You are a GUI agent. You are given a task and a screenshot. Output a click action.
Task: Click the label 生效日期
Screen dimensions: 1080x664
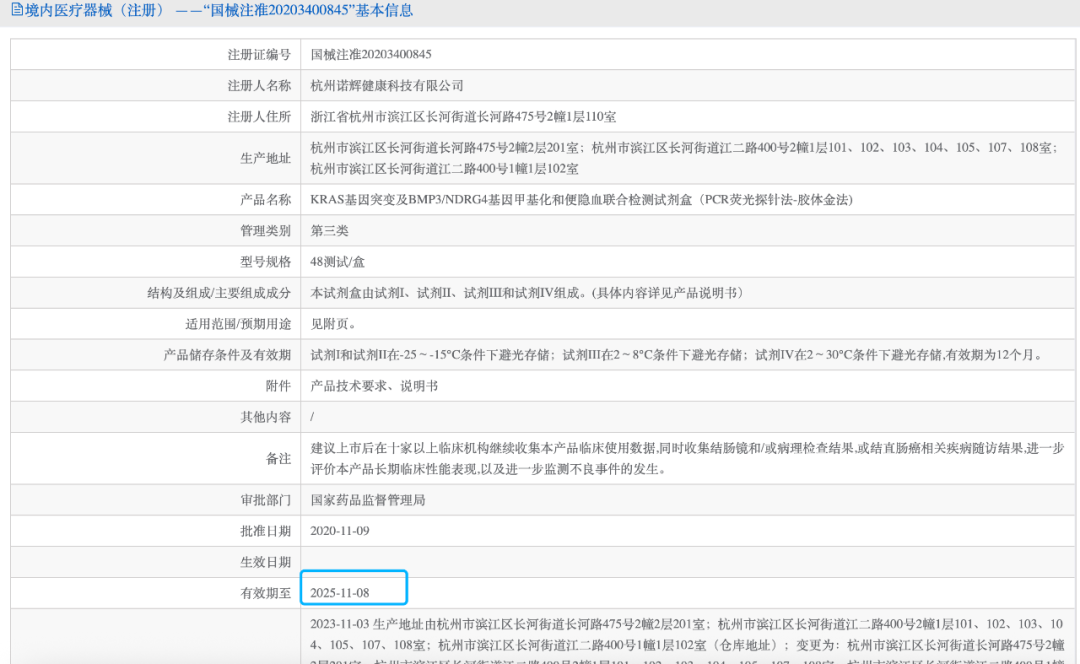point(265,562)
